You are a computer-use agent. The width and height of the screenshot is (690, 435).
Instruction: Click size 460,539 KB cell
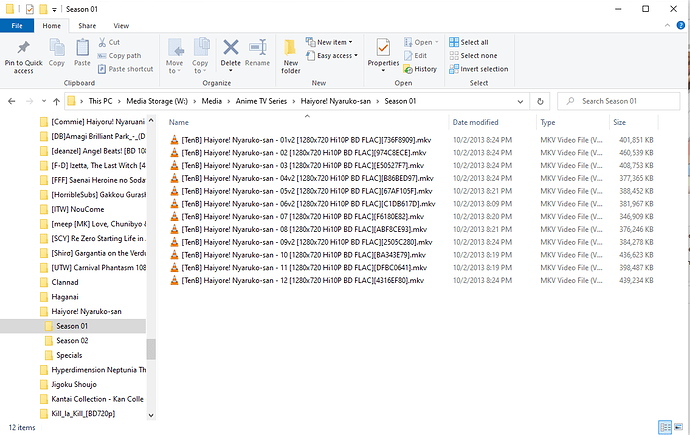tap(636, 153)
